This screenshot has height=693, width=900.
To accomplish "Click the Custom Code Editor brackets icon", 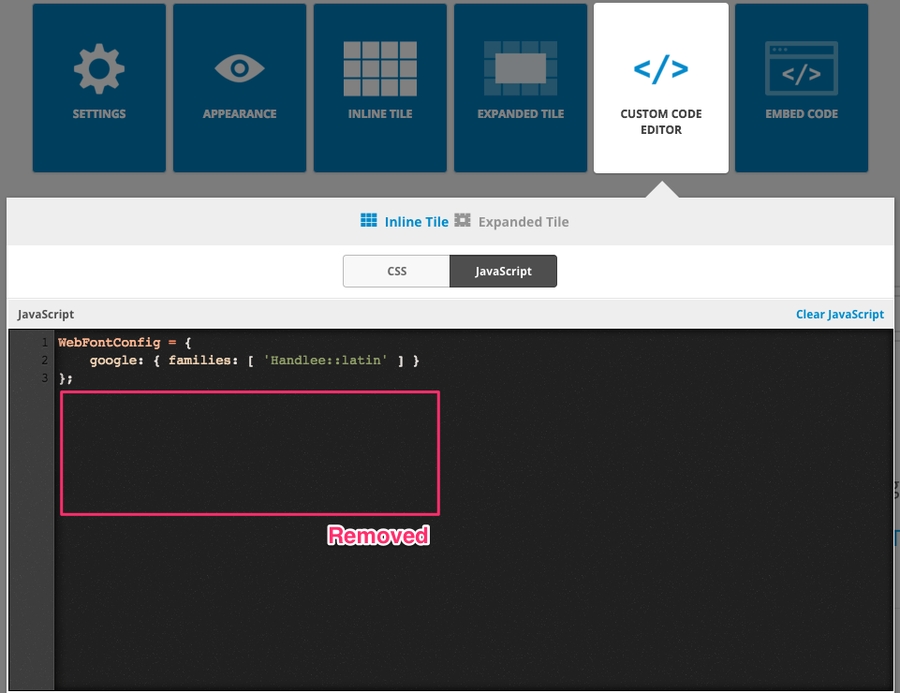I will [661, 69].
